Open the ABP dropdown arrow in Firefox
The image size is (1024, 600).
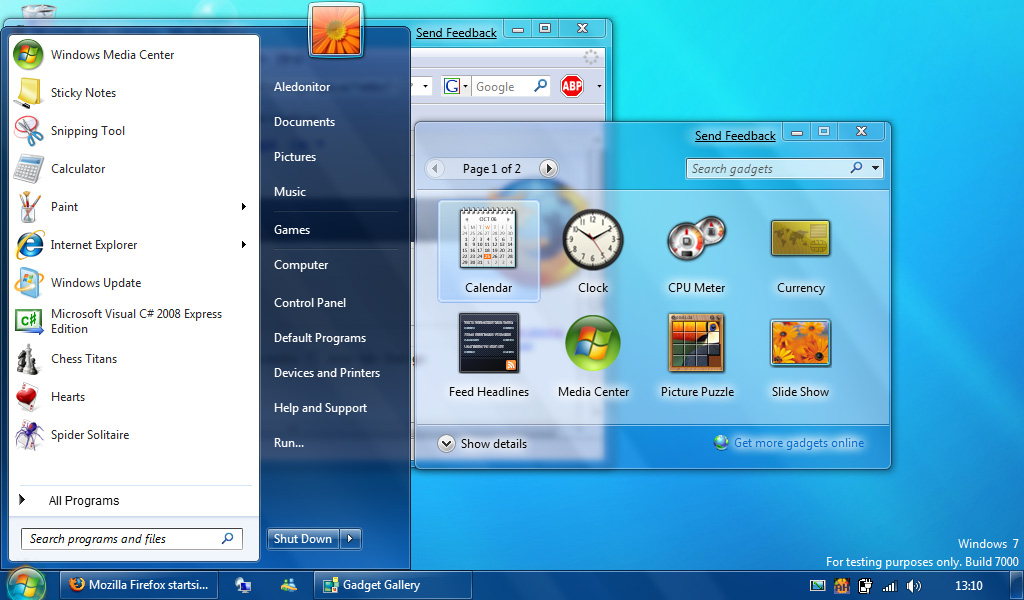(599, 86)
